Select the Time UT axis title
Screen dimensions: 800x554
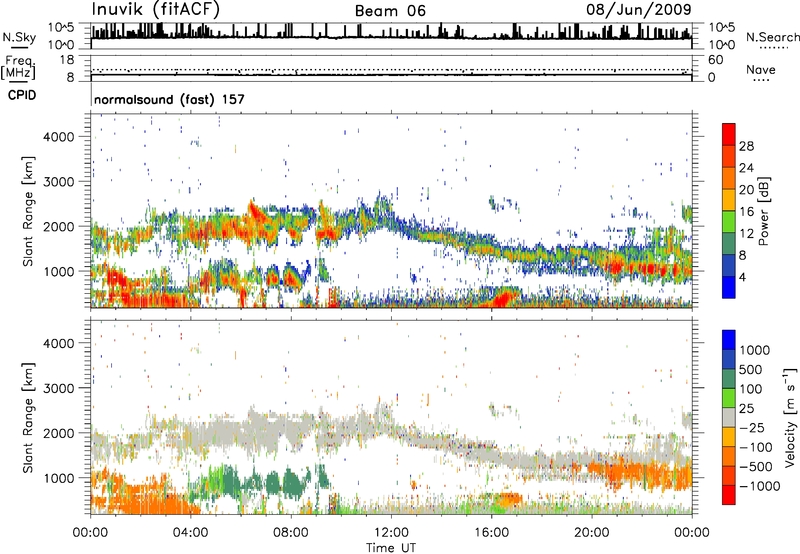coord(391,548)
